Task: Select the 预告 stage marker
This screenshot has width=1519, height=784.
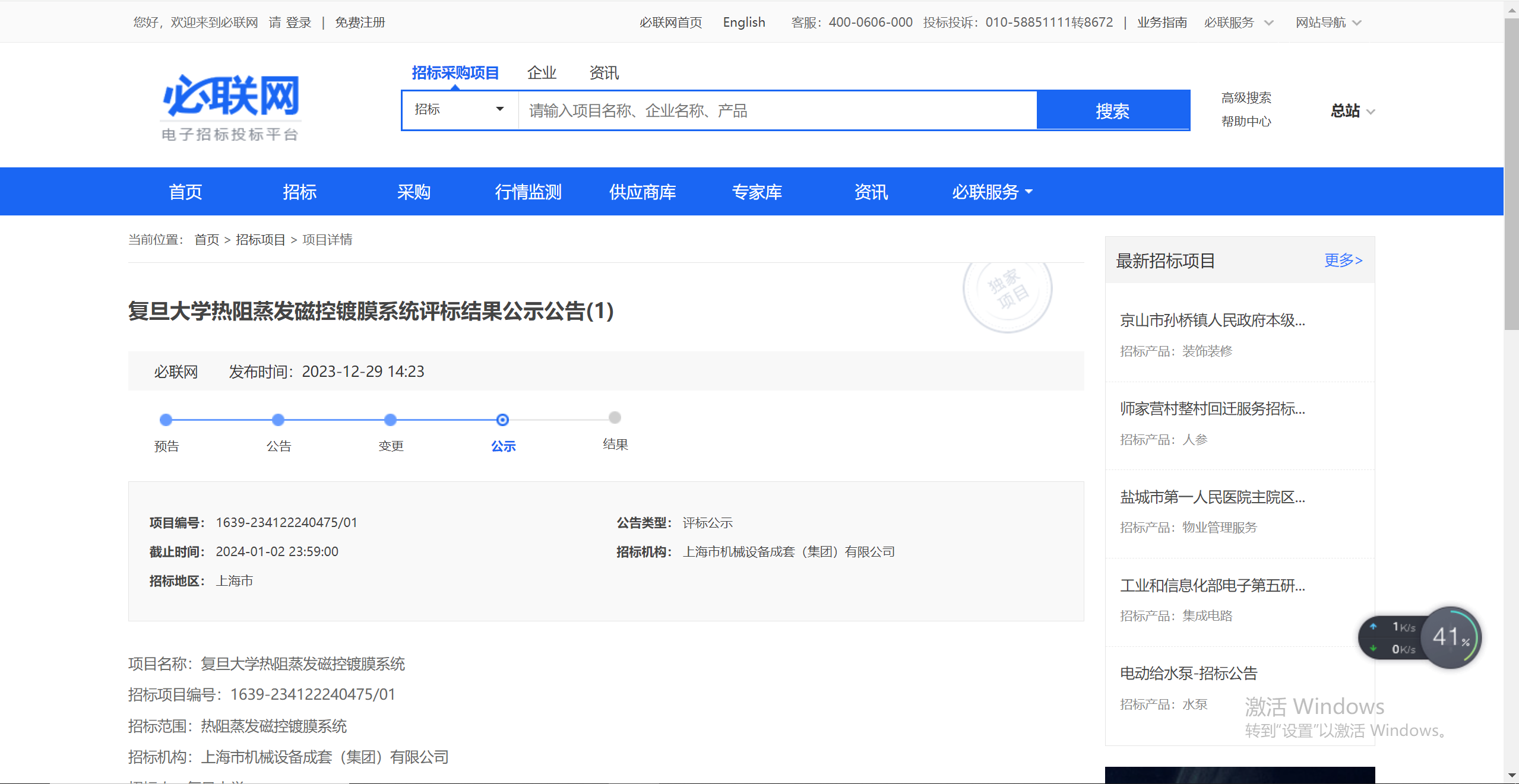Action: tap(166, 420)
